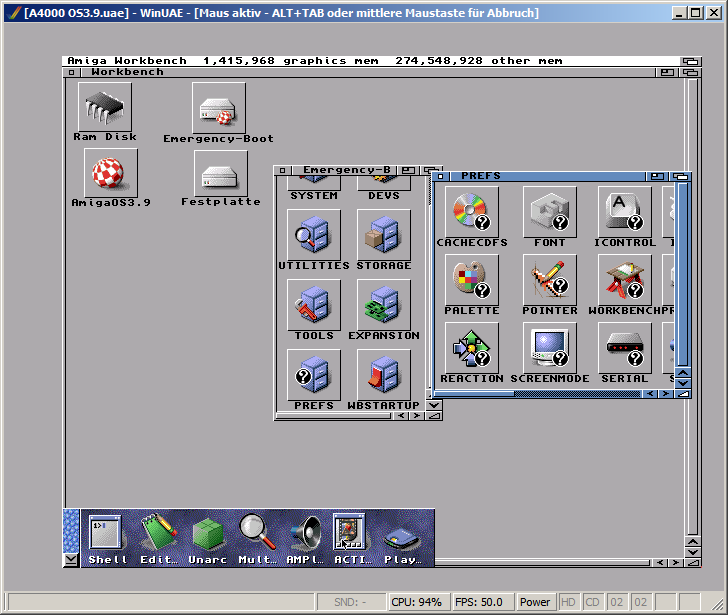Click the Workbench window zoom gadget
728x615 pixels.
[667, 72]
